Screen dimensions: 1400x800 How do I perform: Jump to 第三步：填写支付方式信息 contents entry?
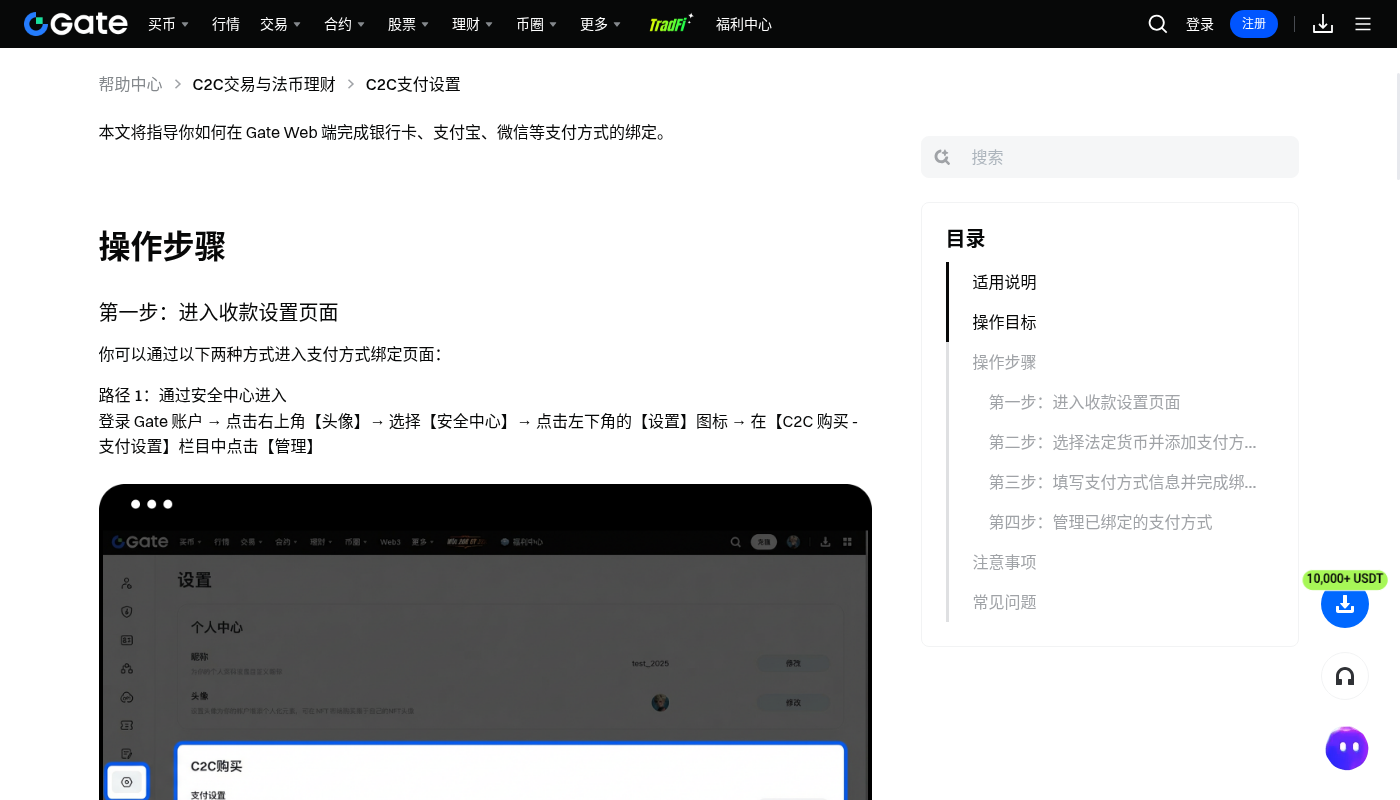pyautogui.click(x=1122, y=482)
